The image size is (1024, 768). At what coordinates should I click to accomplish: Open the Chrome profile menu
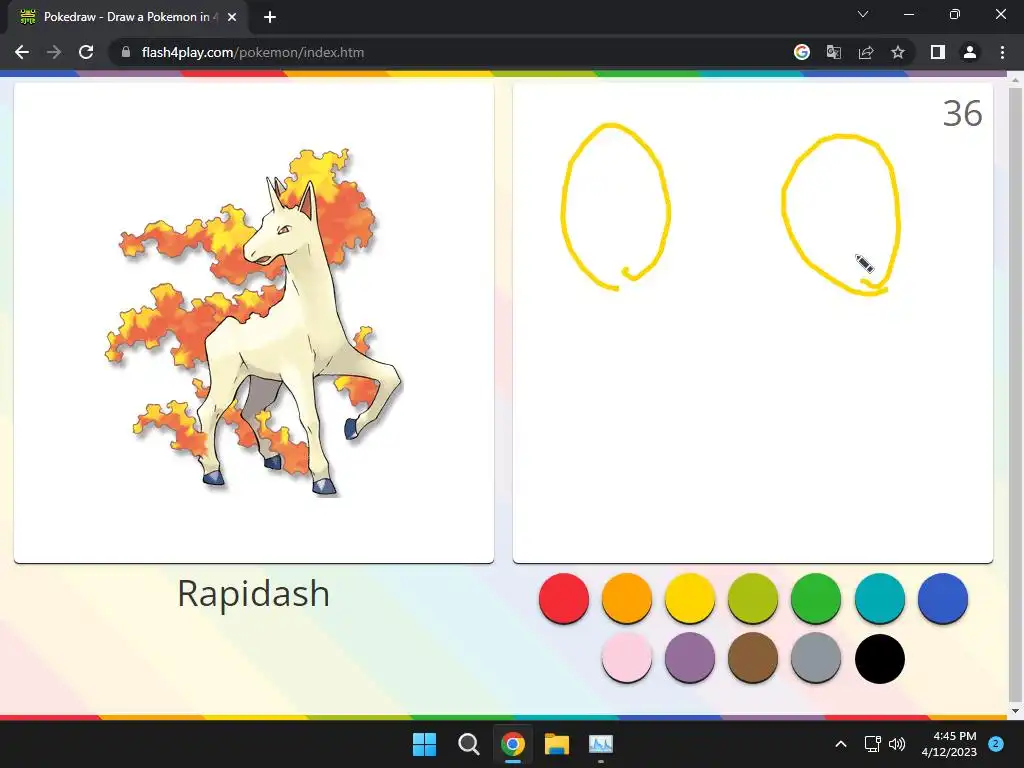(970, 52)
